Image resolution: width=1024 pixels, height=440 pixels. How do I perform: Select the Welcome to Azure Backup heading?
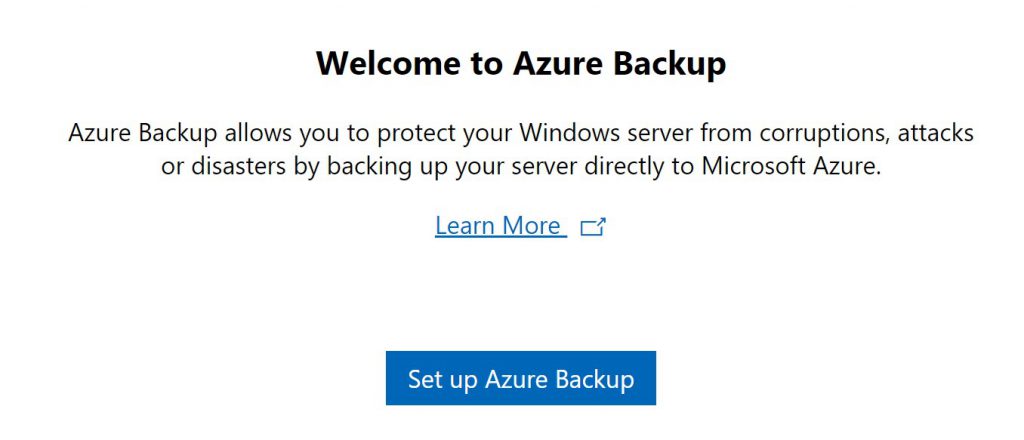click(x=520, y=63)
